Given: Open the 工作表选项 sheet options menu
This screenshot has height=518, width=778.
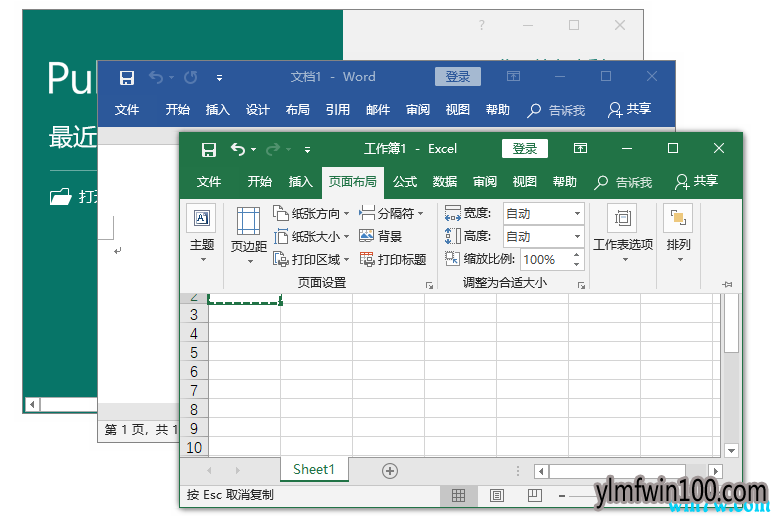Looking at the screenshot, I should 623,233.
